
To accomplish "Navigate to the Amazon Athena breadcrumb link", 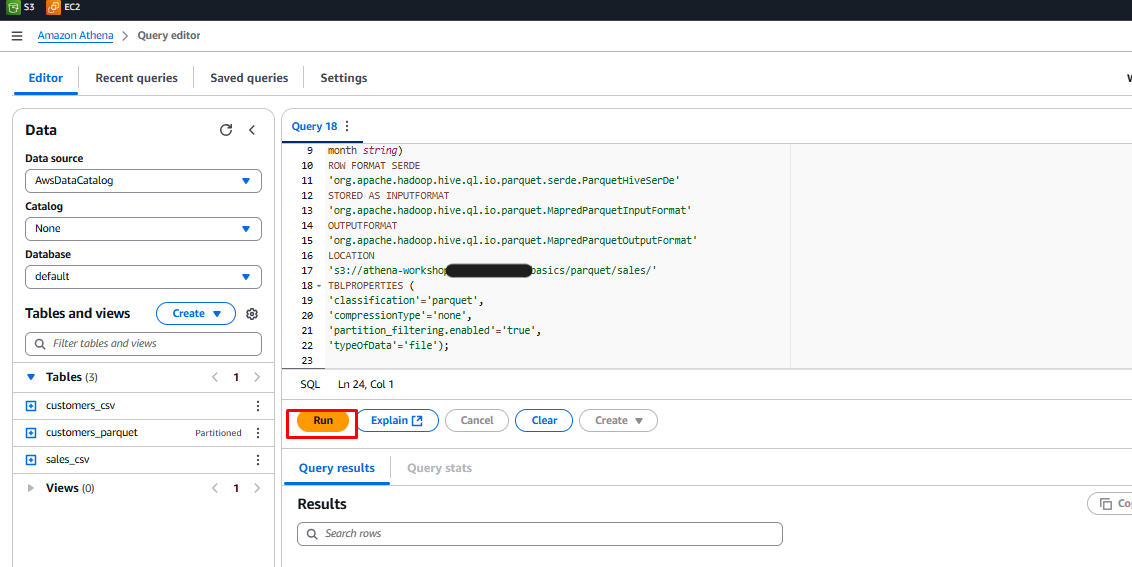I will (x=75, y=36).
